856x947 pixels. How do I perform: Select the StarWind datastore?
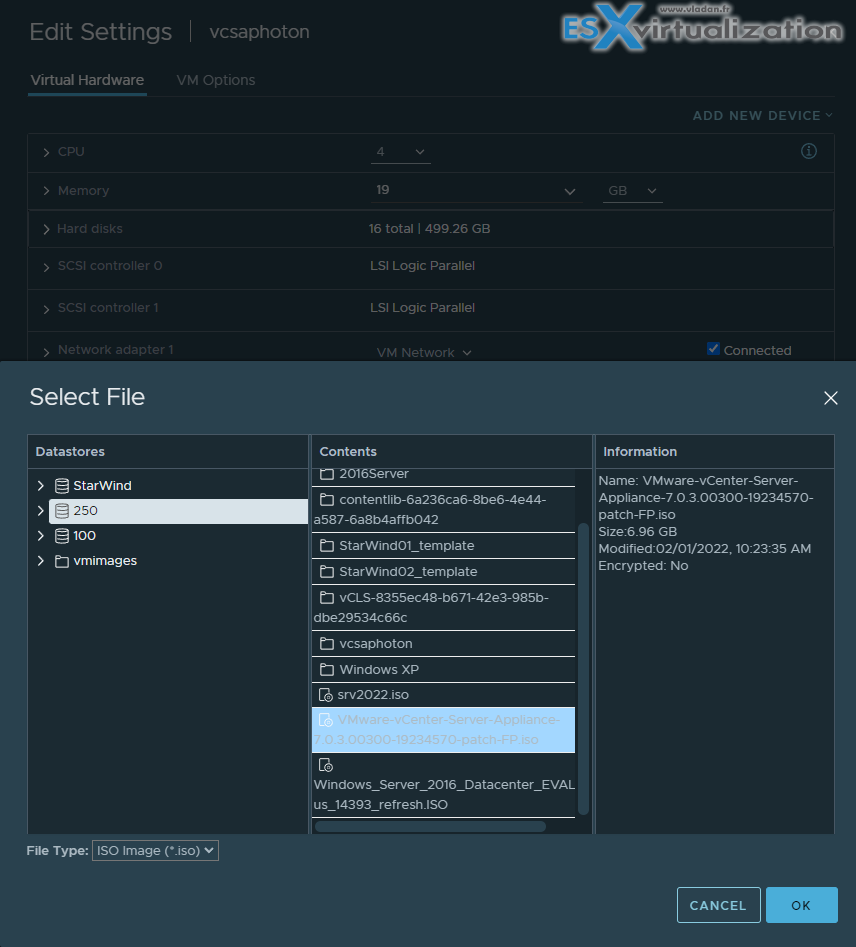[x=102, y=486]
